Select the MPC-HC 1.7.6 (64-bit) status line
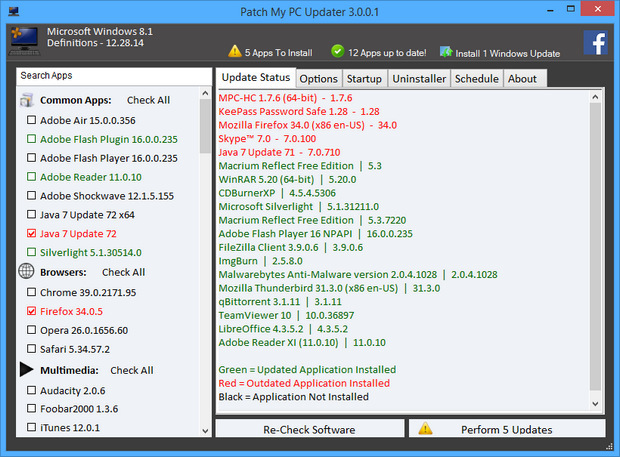 click(x=285, y=98)
